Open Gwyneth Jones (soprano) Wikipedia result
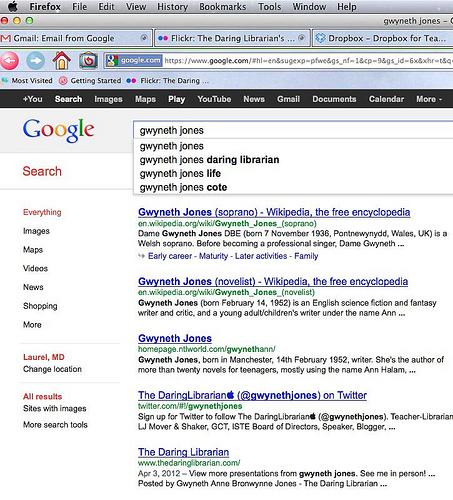Image resolution: width=453 pixels, height=500 pixels. pos(274,212)
